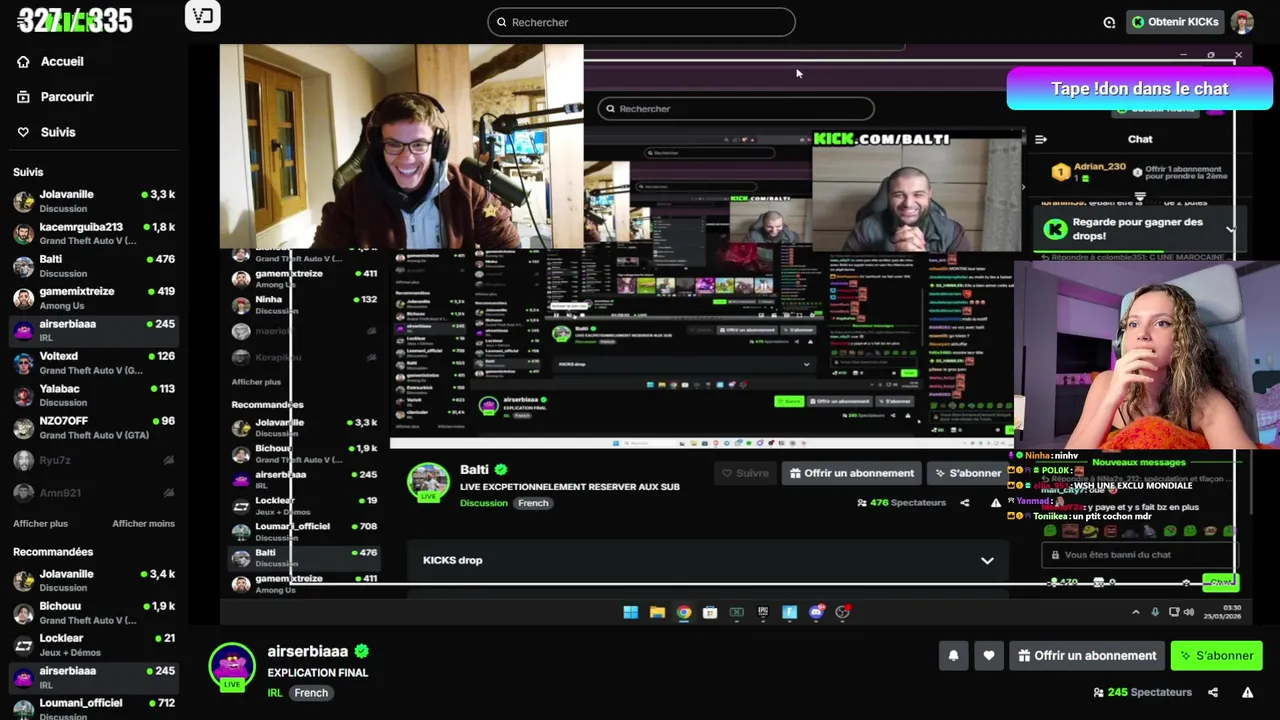Screen dimensions: 1280x720
Task: Open Jolavanille channel in the Suivis list
Action: click(x=94, y=201)
